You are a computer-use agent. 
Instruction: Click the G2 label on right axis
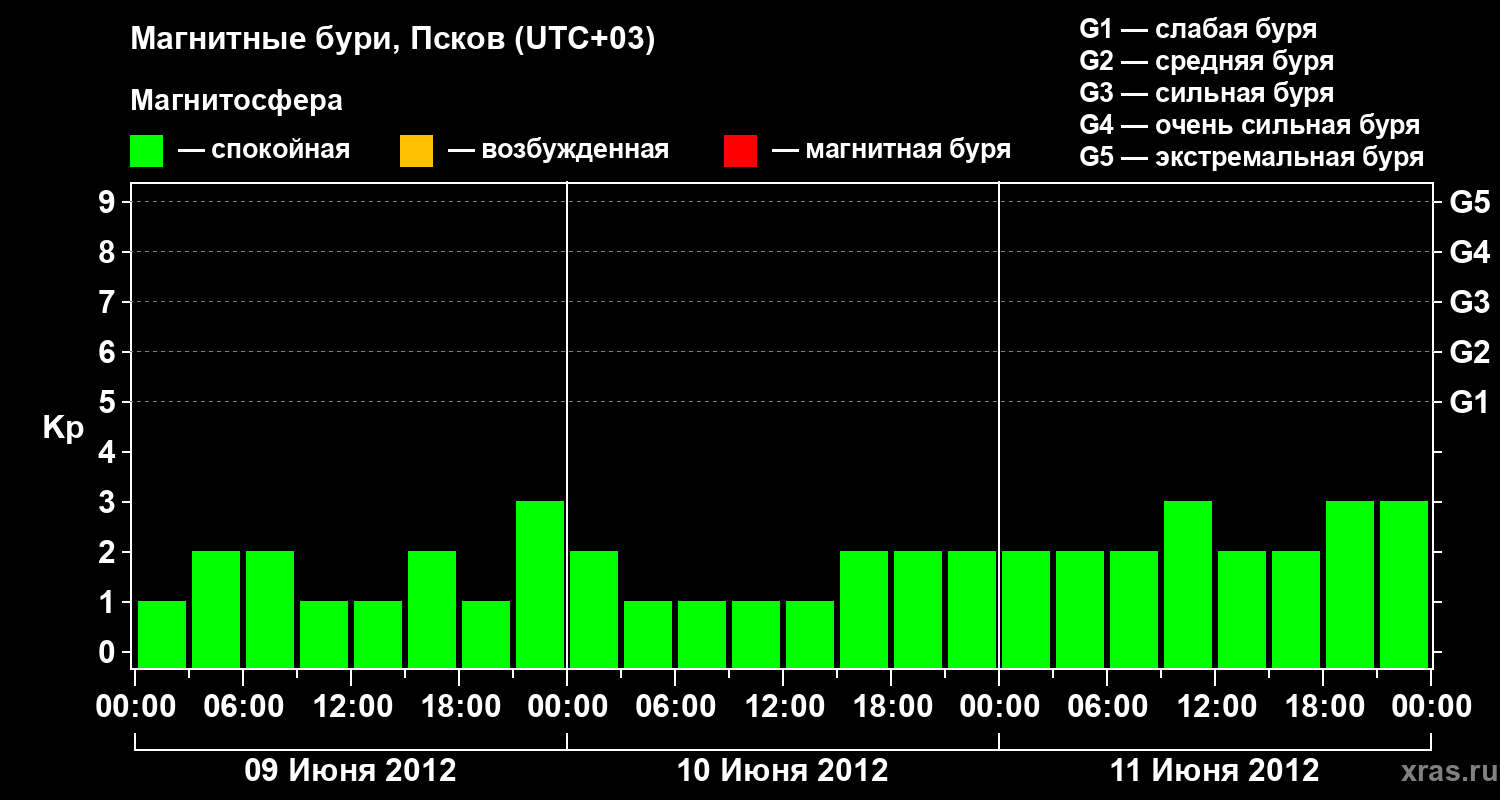coord(1470,352)
